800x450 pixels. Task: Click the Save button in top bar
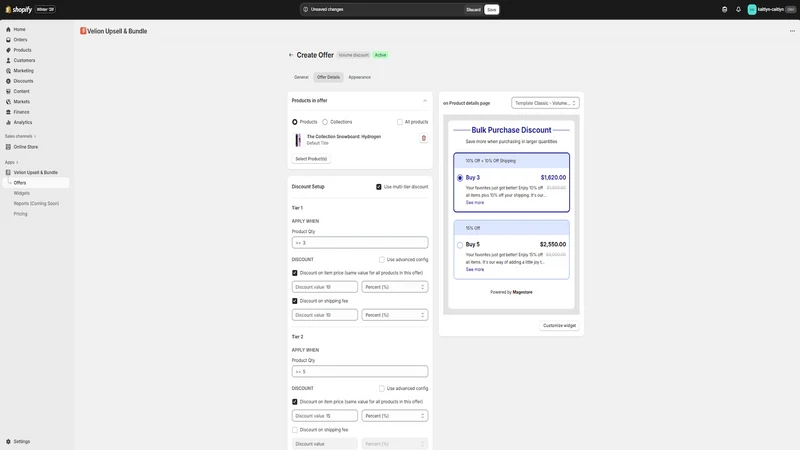click(x=491, y=10)
